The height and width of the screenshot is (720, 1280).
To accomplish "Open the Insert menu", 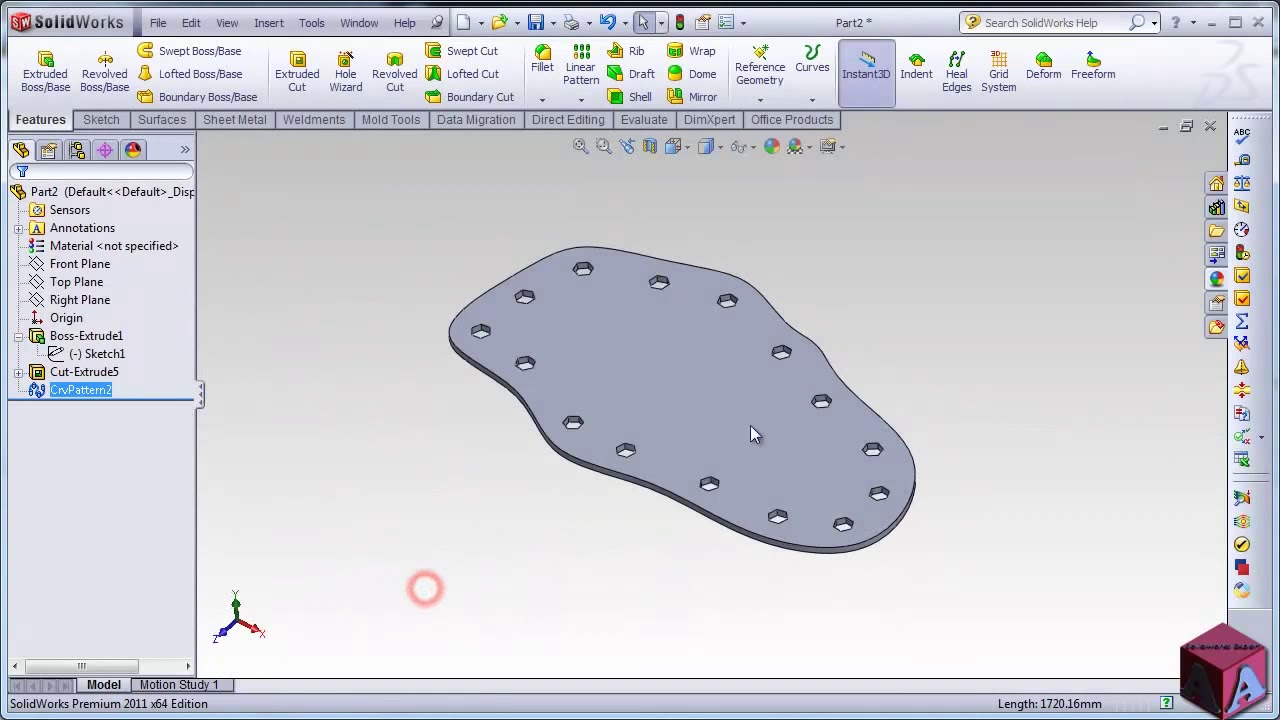I will pyautogui.click(x=269, y=23).
